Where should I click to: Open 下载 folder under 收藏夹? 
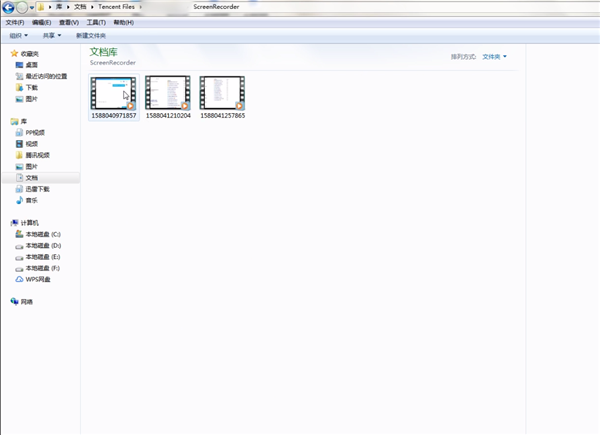coord(26,88)
